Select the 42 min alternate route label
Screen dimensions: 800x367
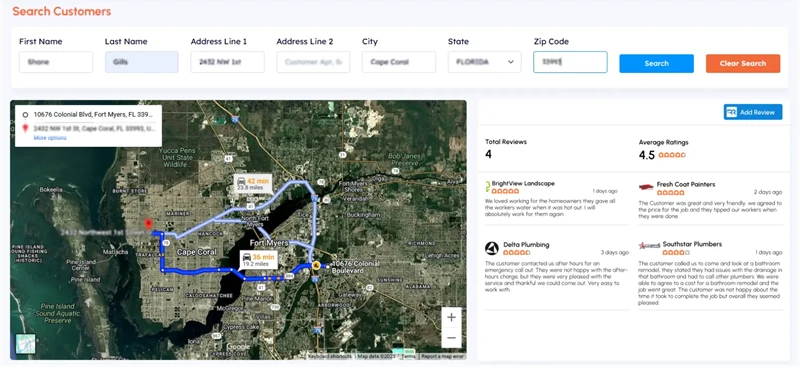(253, 184)
